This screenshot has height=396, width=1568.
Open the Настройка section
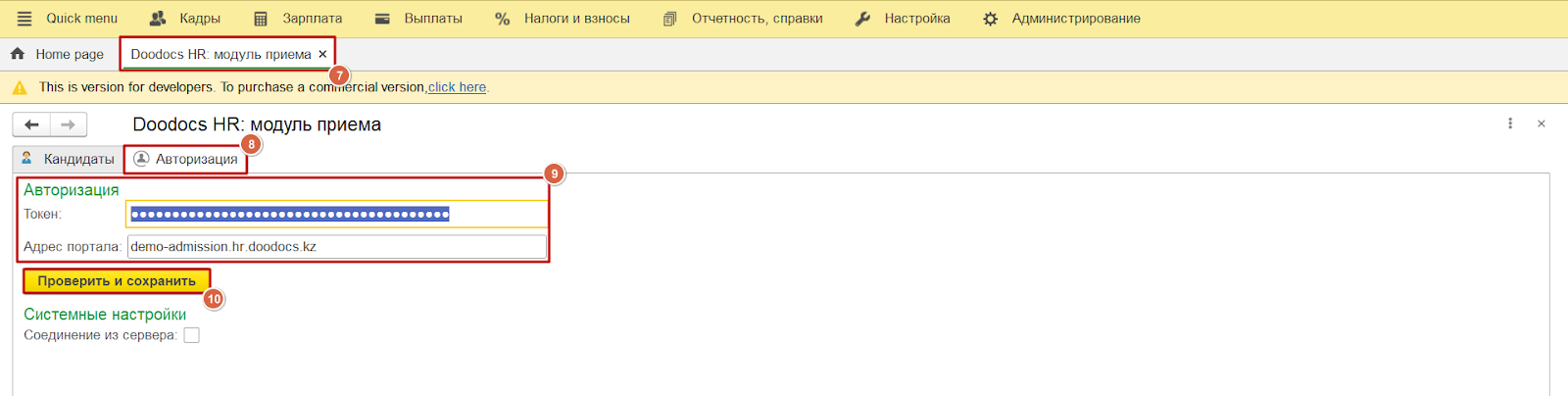(x=903, y=19)
